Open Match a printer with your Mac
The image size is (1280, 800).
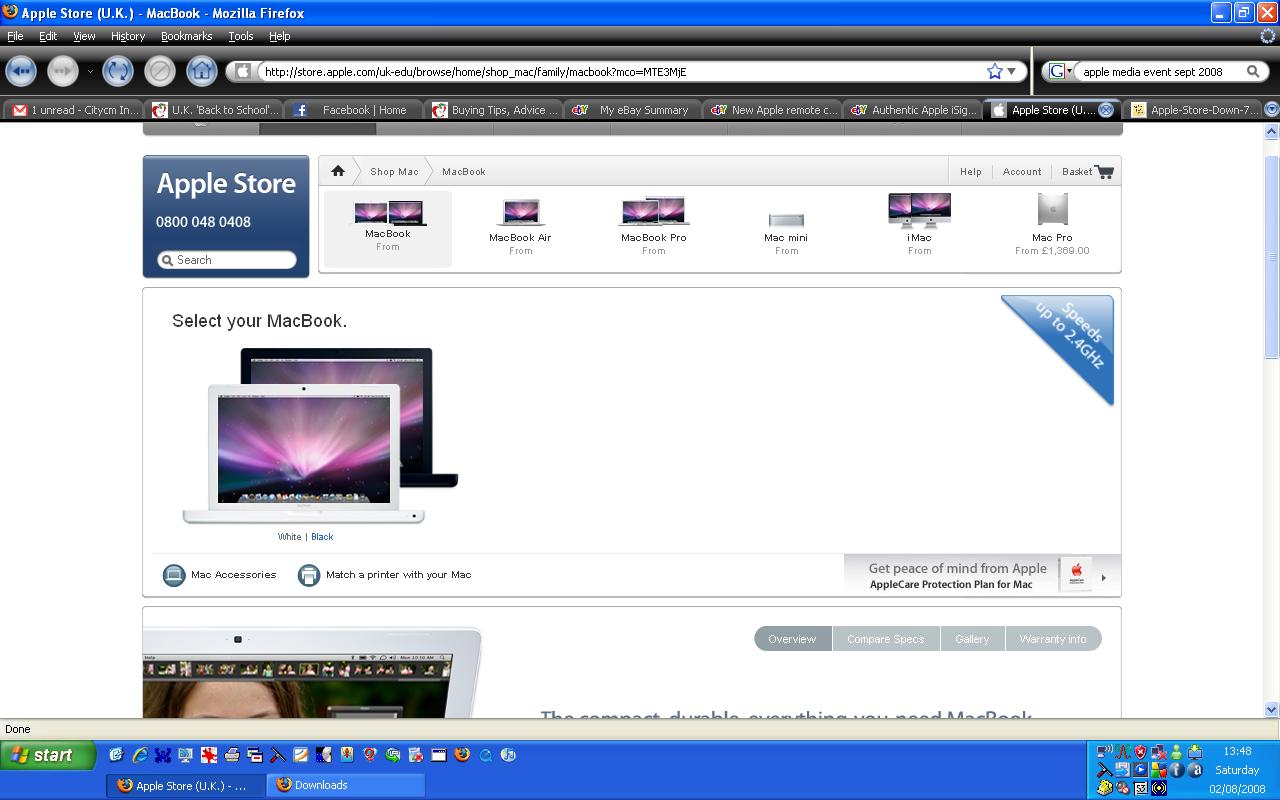point(385,575)
